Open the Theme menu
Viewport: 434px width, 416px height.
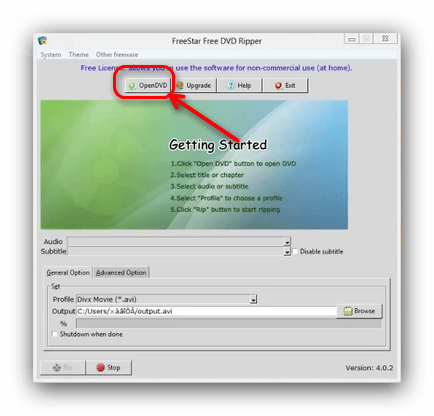tap(79, 55)
